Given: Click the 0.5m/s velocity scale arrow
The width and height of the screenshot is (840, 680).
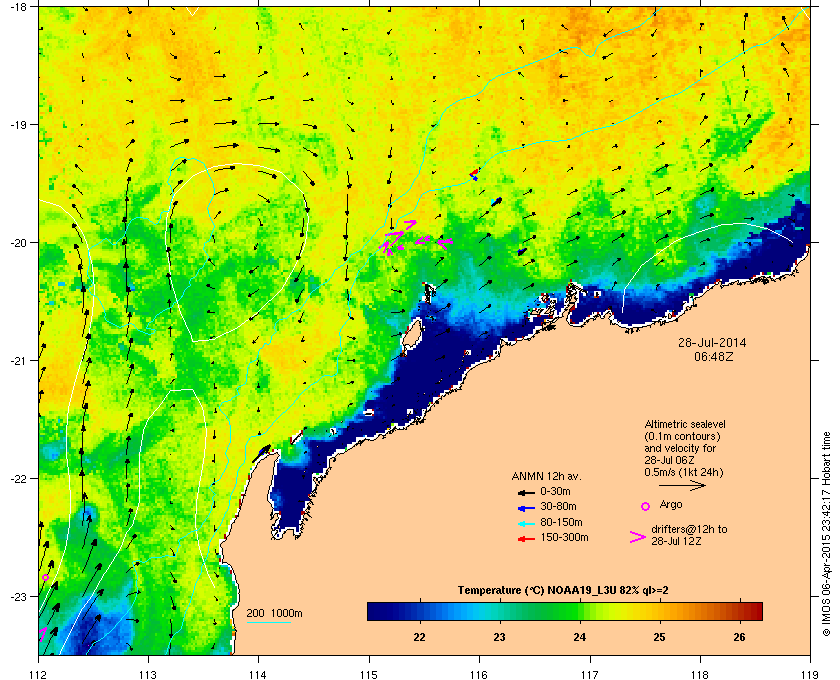Looking at the screenshot, I should [x=682, y=486].
